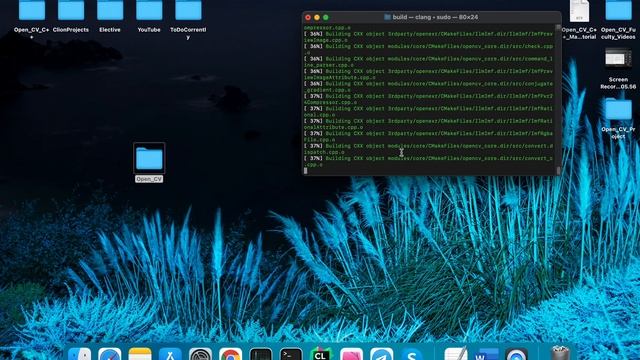Viewport: 640px width, 360px height.
Task: Open the Trash in the dock
Action: [560, 353]
